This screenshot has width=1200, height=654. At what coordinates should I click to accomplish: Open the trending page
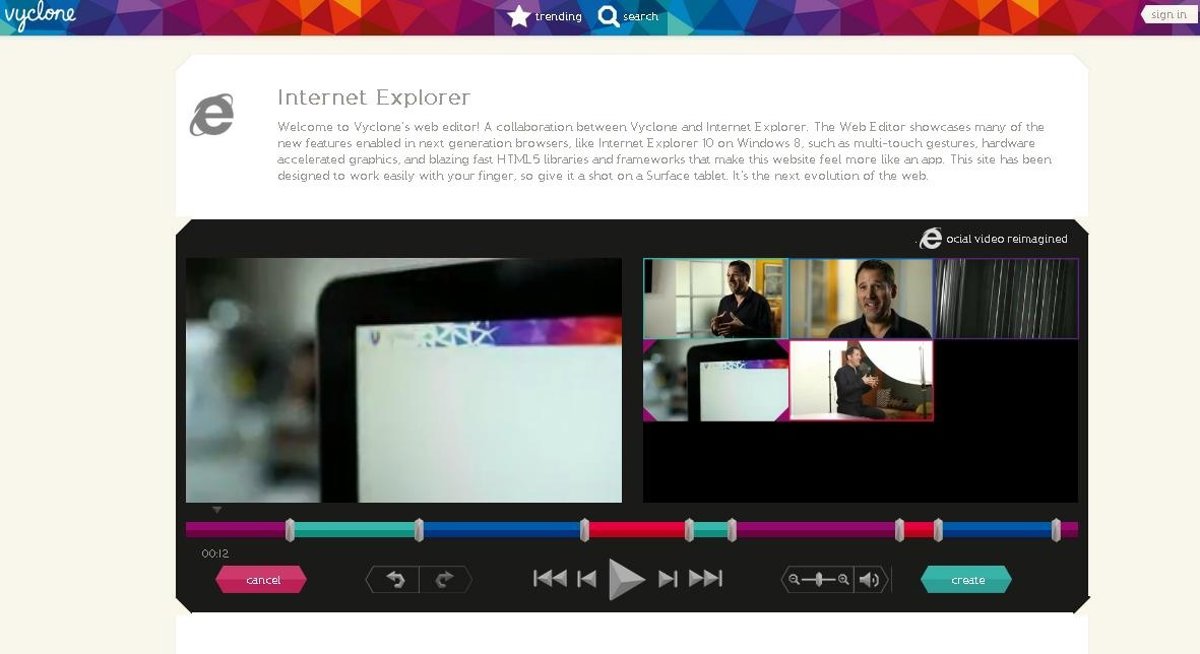(545, 16)
